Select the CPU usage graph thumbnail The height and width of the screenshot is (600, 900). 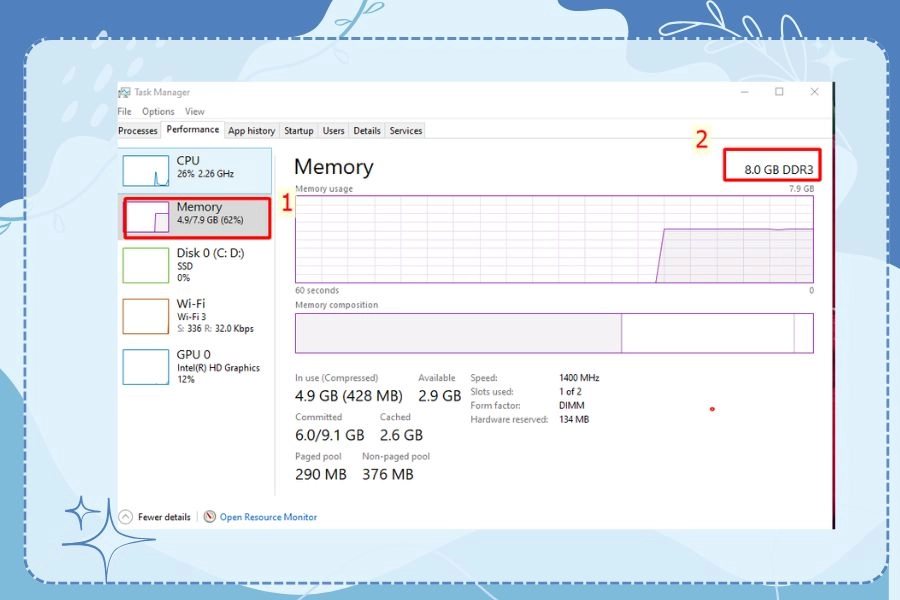click(x=146, y=171)
